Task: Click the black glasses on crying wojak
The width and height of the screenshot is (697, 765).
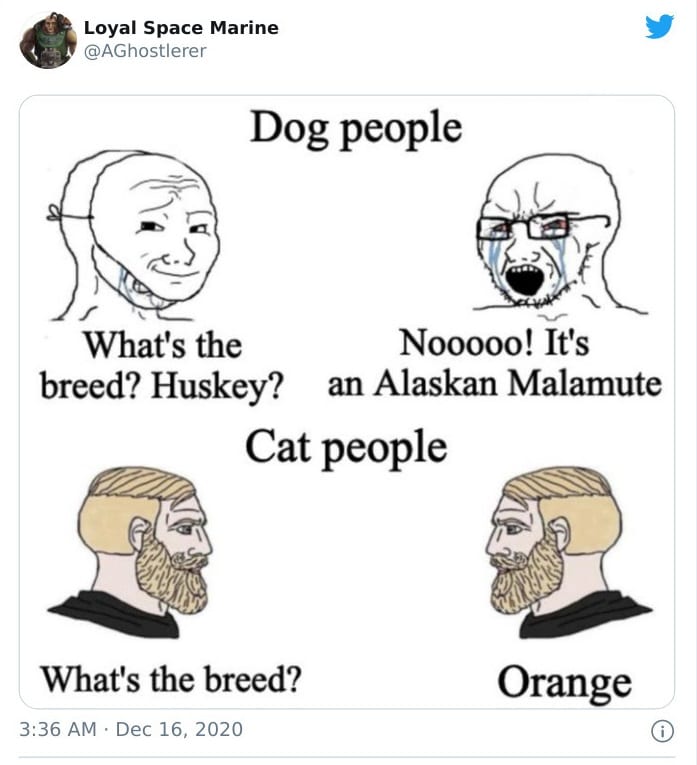Action: pyautogui.click(x=542, y=226)
